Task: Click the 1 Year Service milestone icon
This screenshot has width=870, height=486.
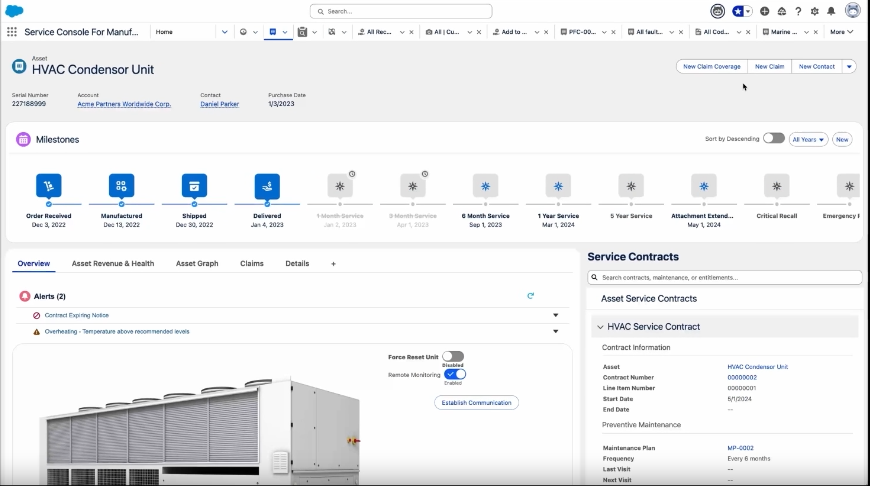Action: click(x=558, y=186)
